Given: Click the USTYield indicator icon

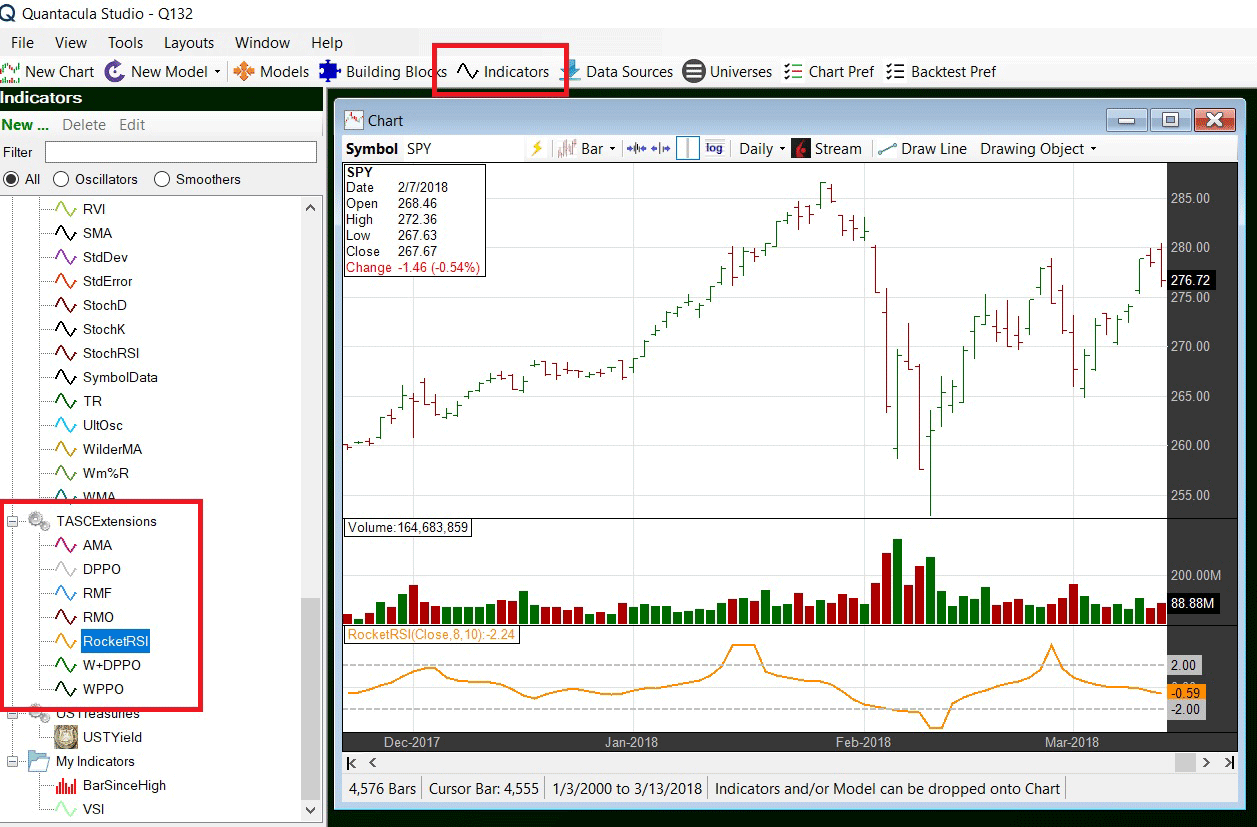Looking at the screenshot, I should (66, 737).
